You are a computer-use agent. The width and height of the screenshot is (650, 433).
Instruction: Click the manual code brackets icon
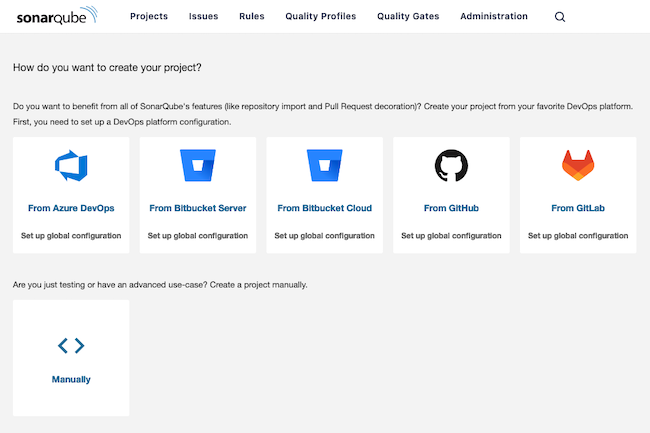click(71, 346)
